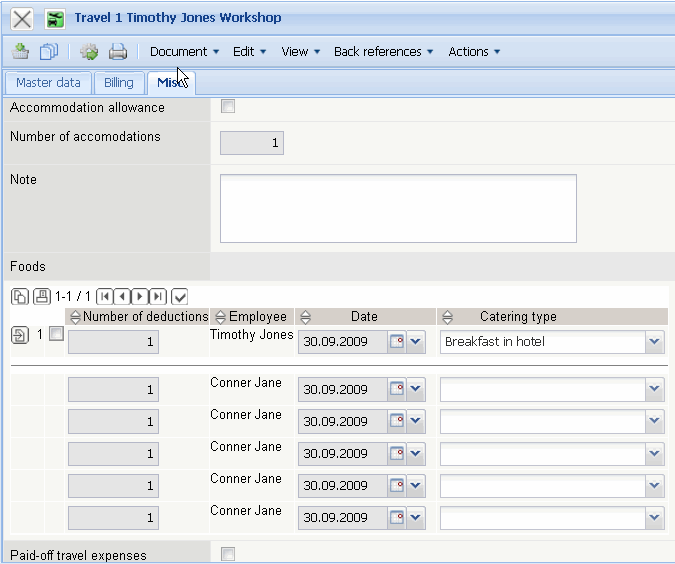
Task: Go to last page of Foods list
Action: point(157,296)
